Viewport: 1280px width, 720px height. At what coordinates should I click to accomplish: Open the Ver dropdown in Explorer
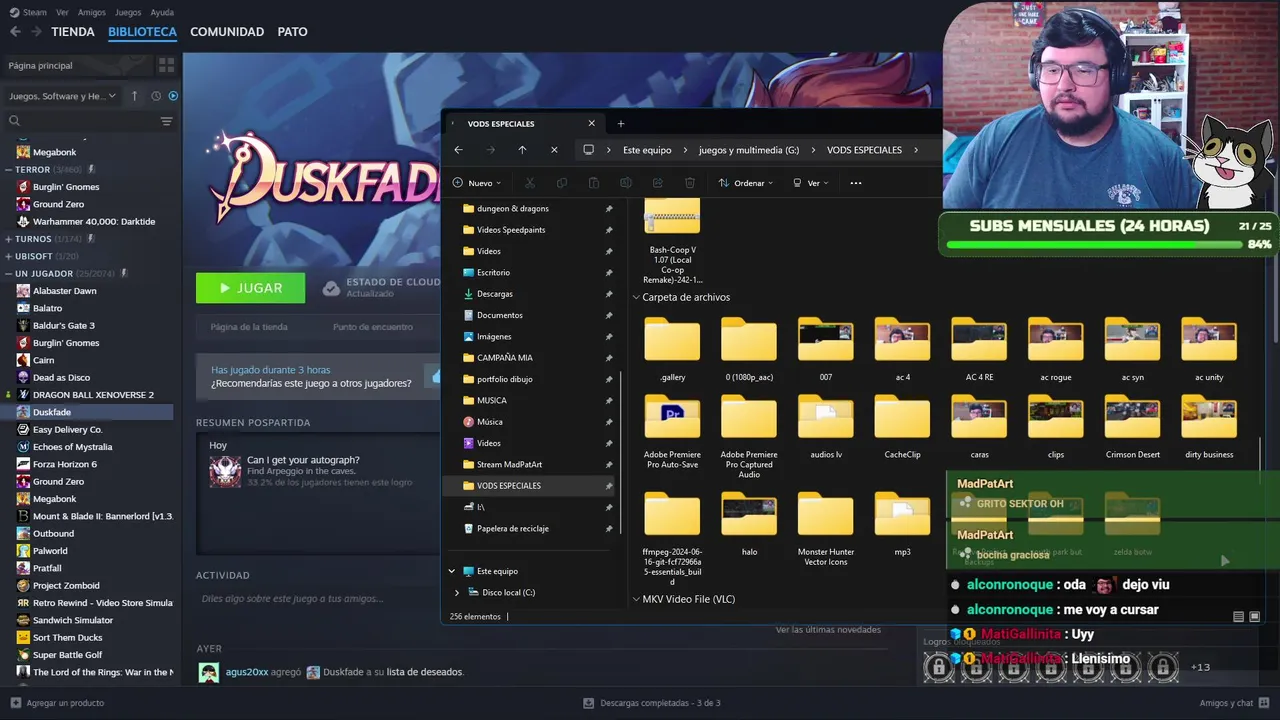click(x=811, y=183)
